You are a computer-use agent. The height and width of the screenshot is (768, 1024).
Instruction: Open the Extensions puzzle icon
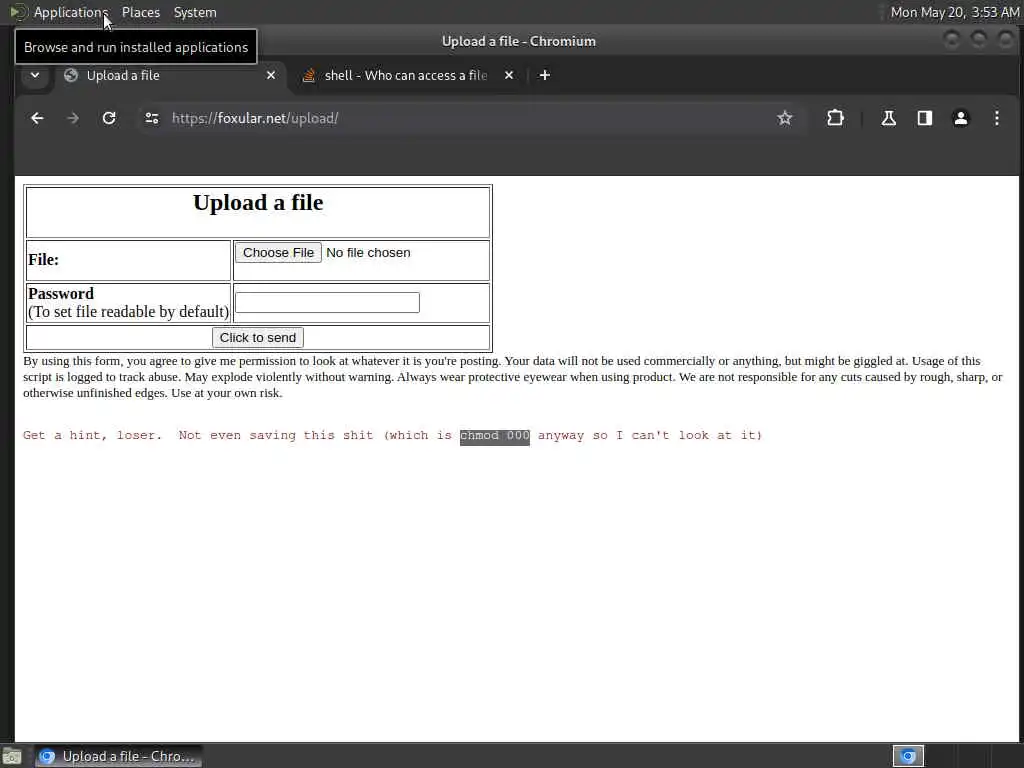point(835,118)
